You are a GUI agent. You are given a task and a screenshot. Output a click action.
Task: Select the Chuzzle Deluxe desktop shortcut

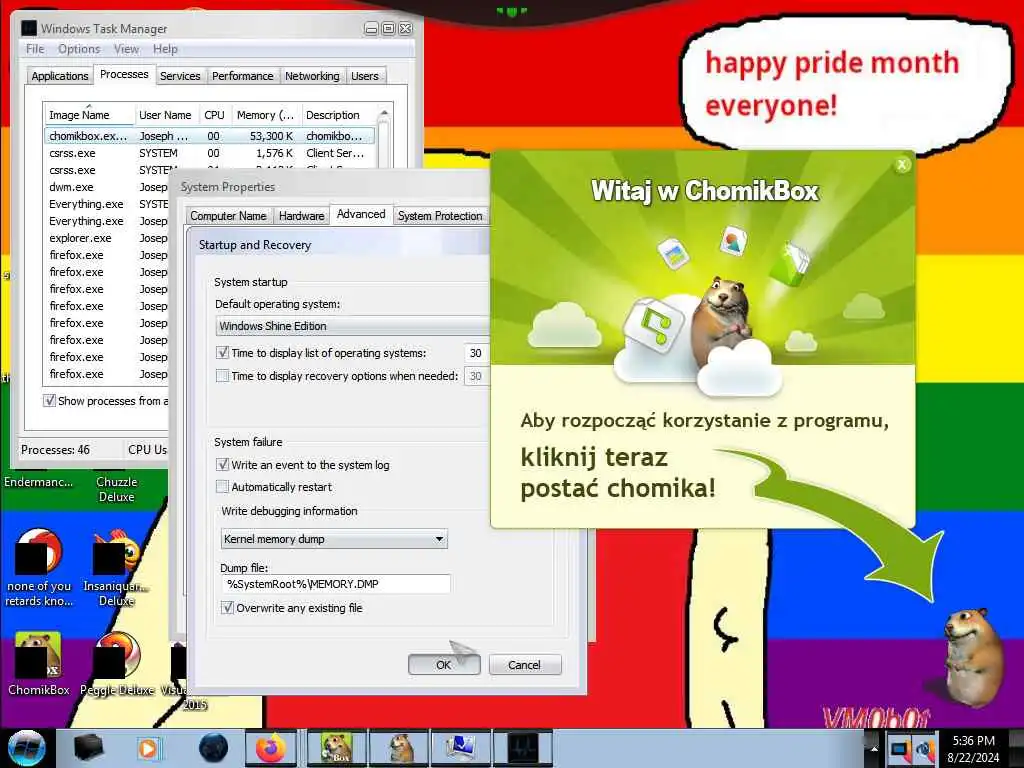tap(117, 488)
